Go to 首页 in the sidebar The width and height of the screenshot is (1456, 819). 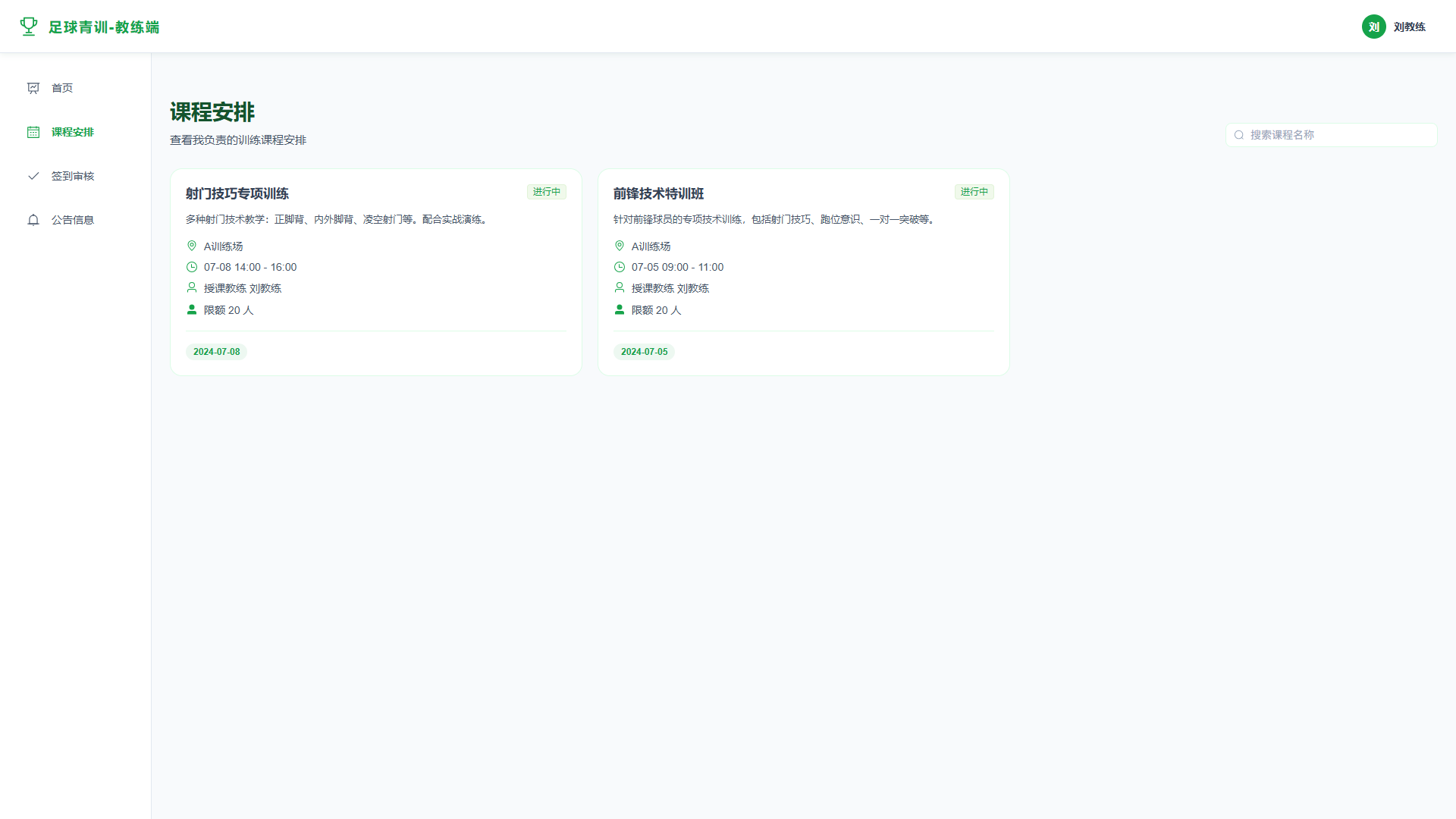click(75, 88)
